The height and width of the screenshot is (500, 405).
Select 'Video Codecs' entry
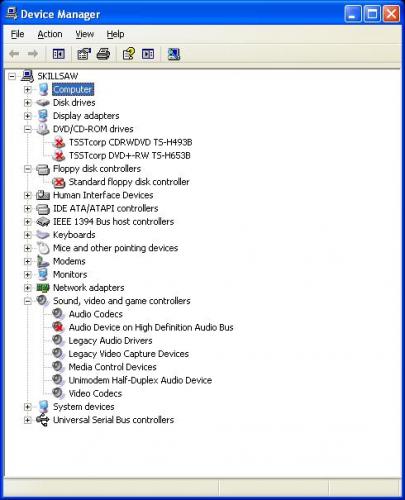95,393
